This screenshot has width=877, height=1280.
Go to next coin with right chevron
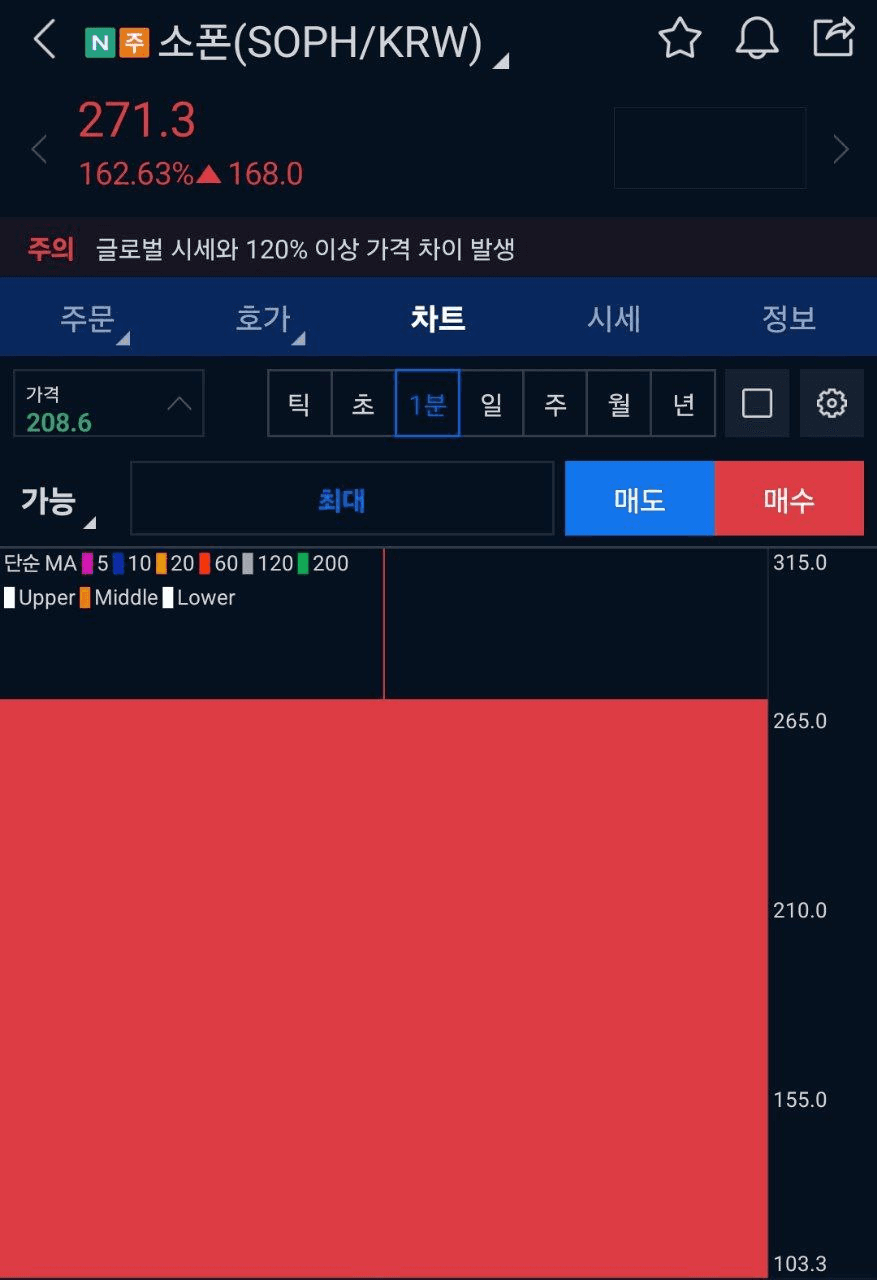coord(841,150)
